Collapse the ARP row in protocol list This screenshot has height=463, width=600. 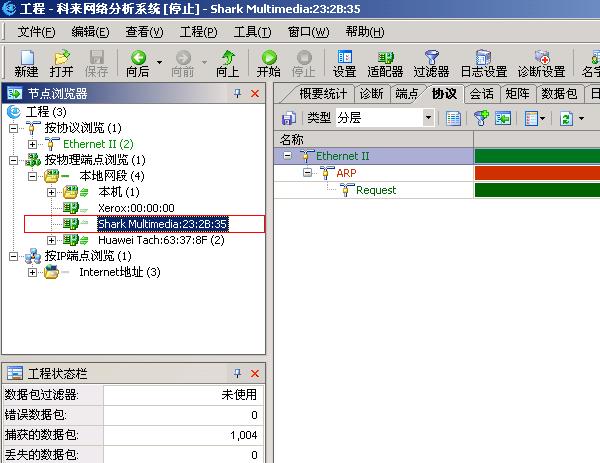(307, 173)
